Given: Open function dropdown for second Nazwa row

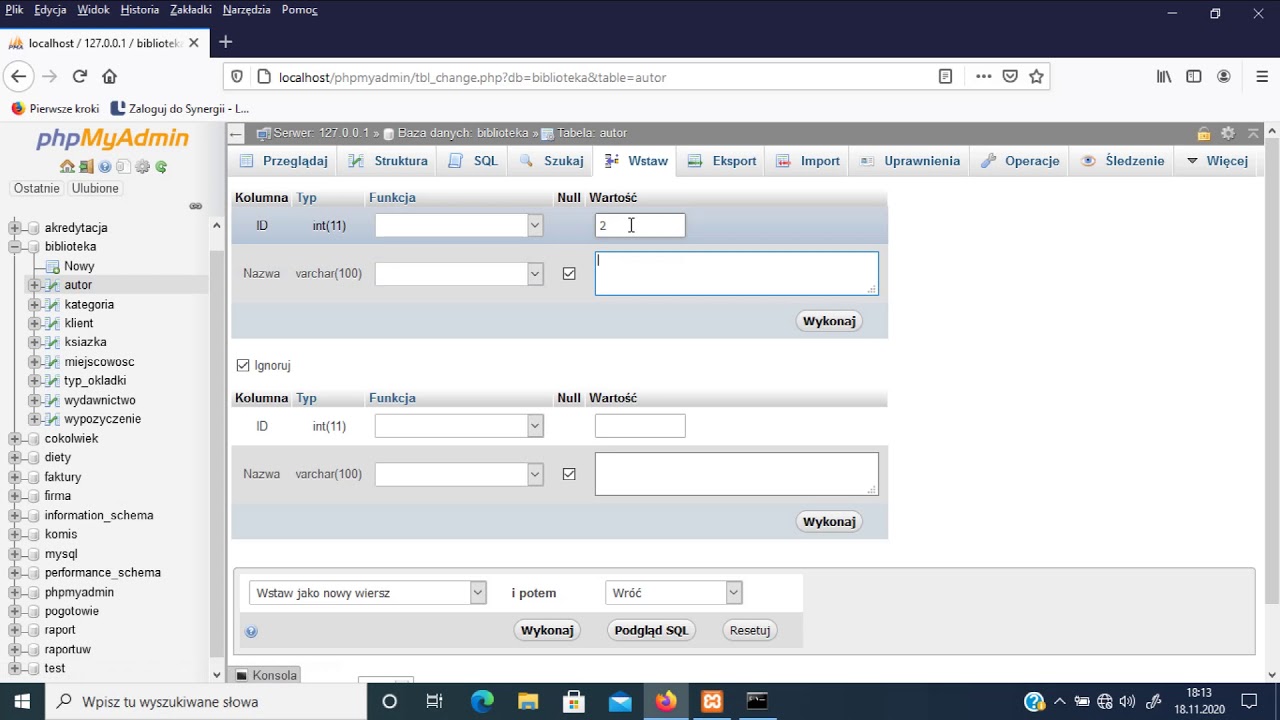Looking at the screenshot, I should (x=459, y=474).
